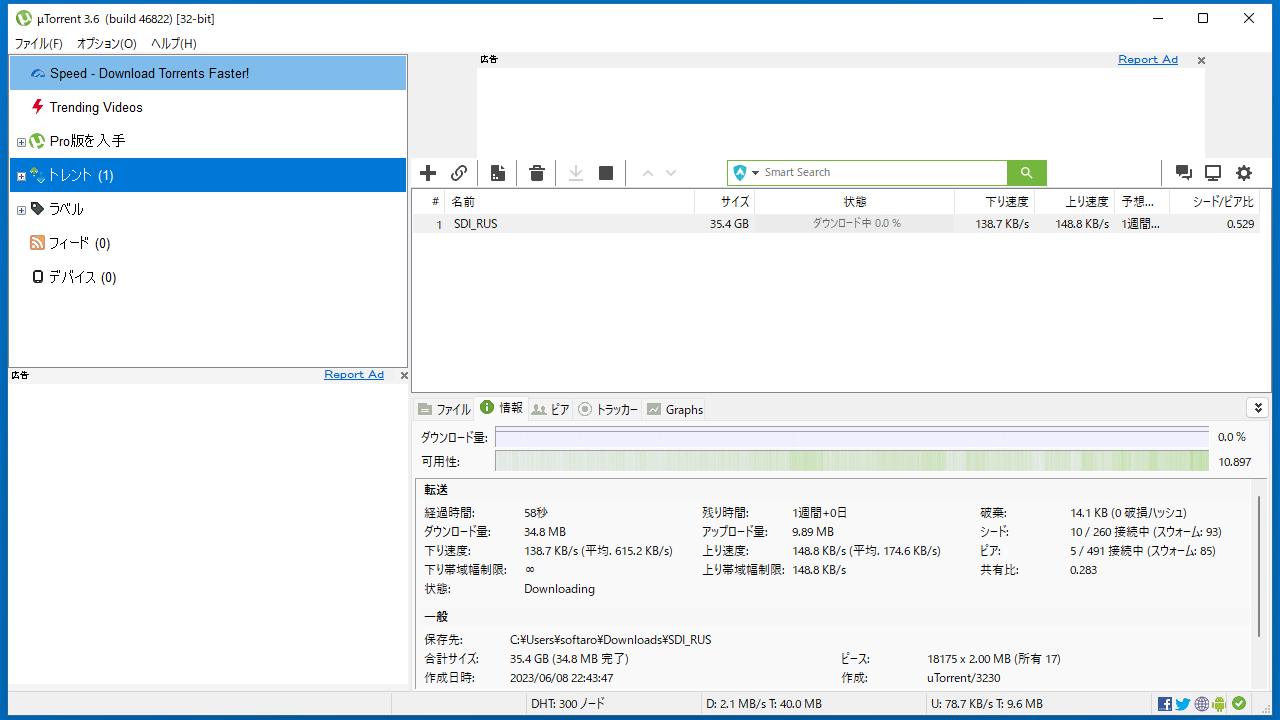
Task: Expand the Pro版を入手 tree node
Action: point(21,142)
